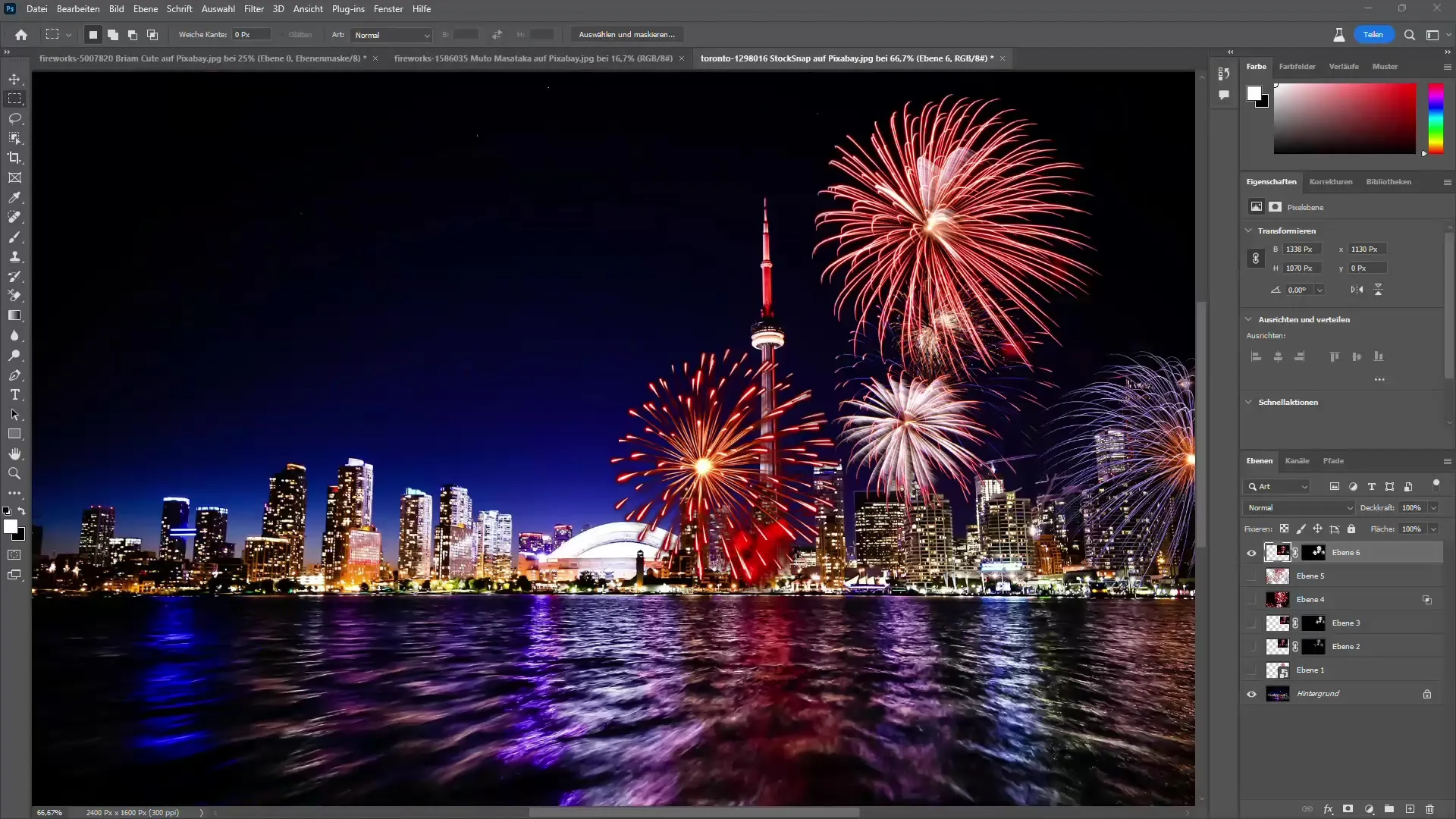This screenshot has width=1456, height=819.
Task: Open the Filter menu
Action: [x=254, y=8]
